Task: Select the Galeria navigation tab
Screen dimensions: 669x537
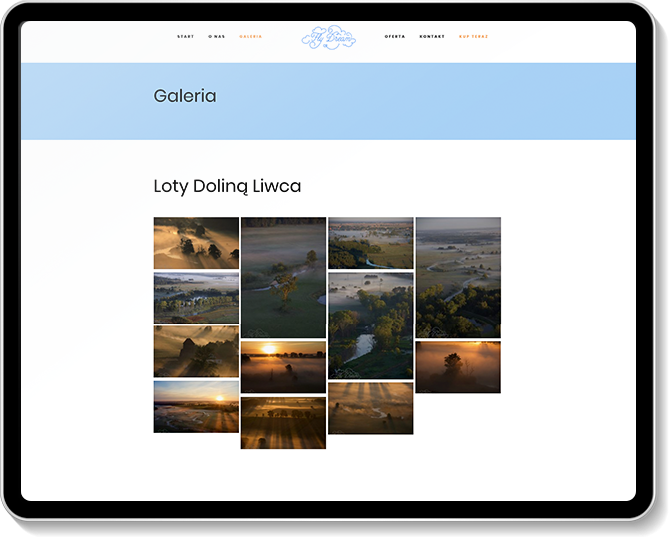Action: click(251, 37)
